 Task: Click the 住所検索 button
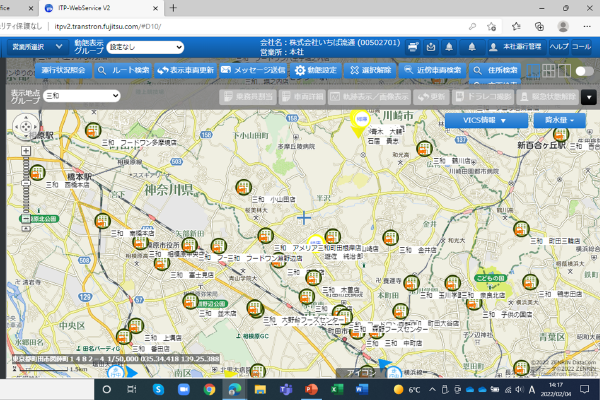pyautogui.click(x=496, y=71)
